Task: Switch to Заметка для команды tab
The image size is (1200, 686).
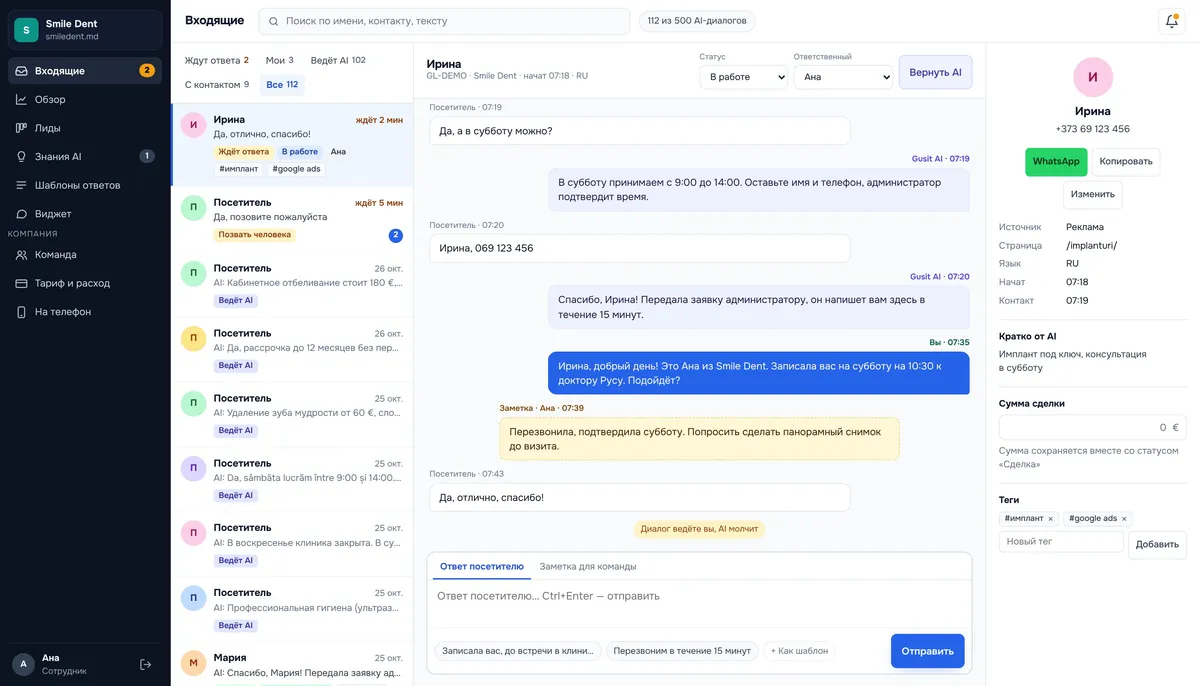Action: (588, 566)
